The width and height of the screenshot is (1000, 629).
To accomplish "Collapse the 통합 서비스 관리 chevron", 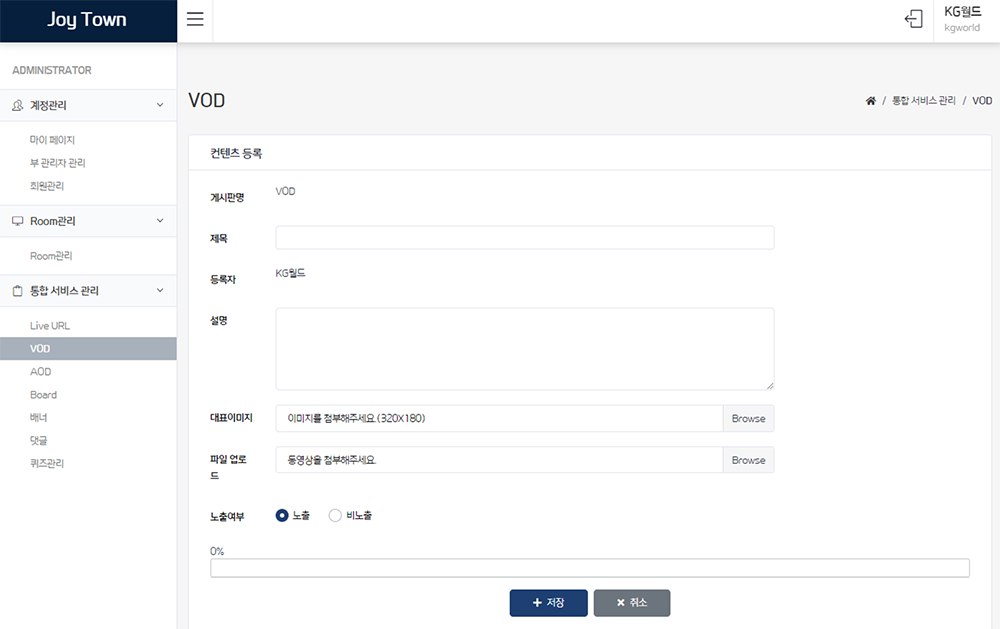I will pos(160,291).
